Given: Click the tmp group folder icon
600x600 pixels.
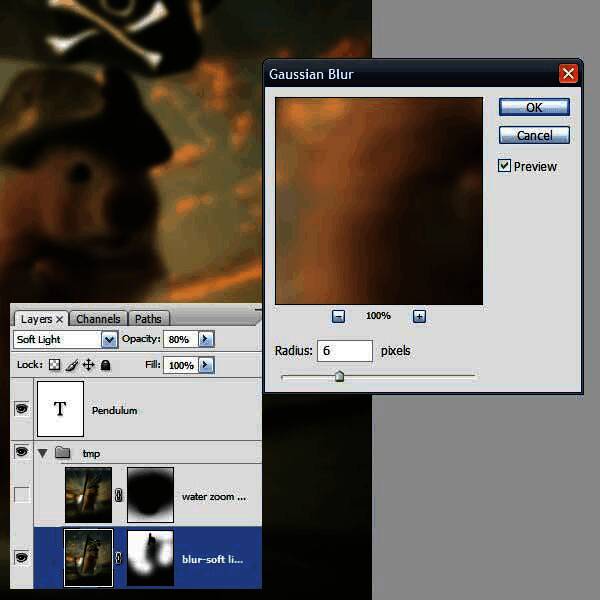Looking at the screenshot, I should click(x=63, y=453).
